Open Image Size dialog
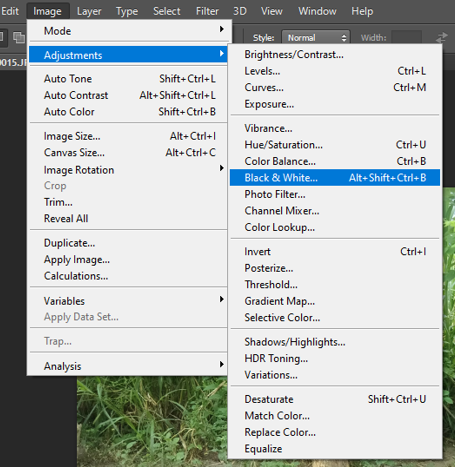 pos(129,136)
